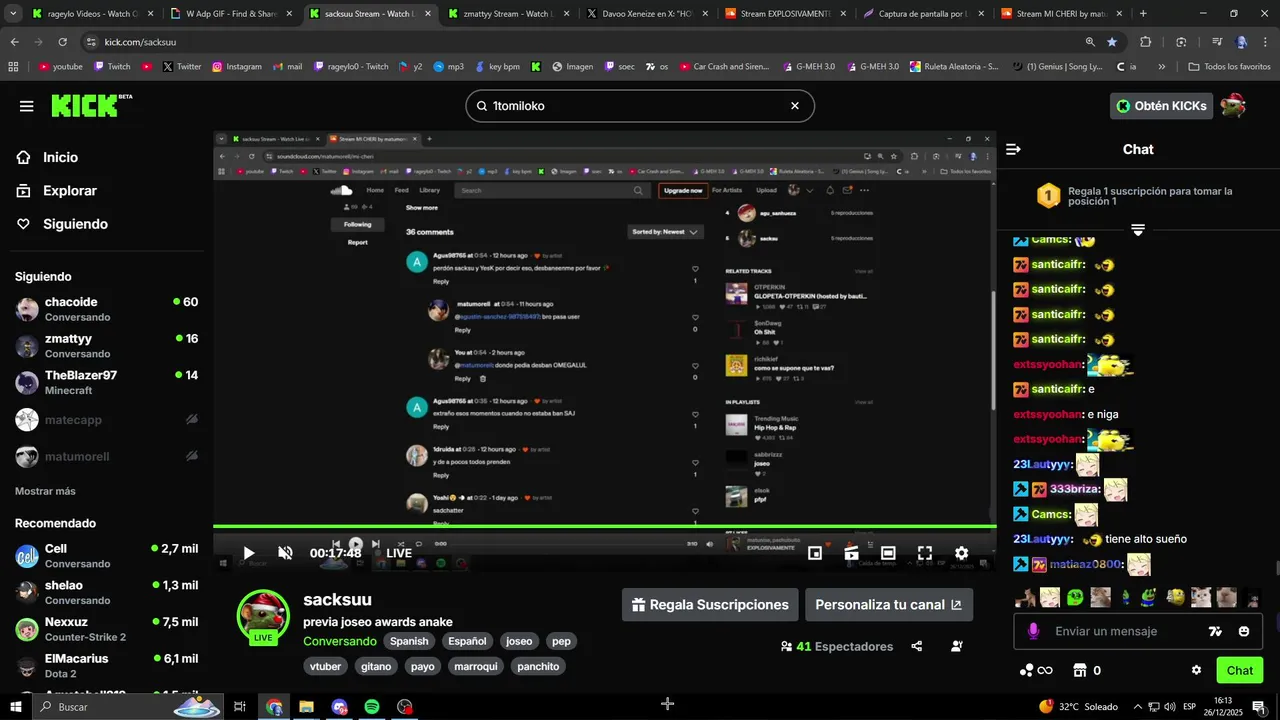
Task: Open chat settings gear
Action: (x=1196, y=670)
